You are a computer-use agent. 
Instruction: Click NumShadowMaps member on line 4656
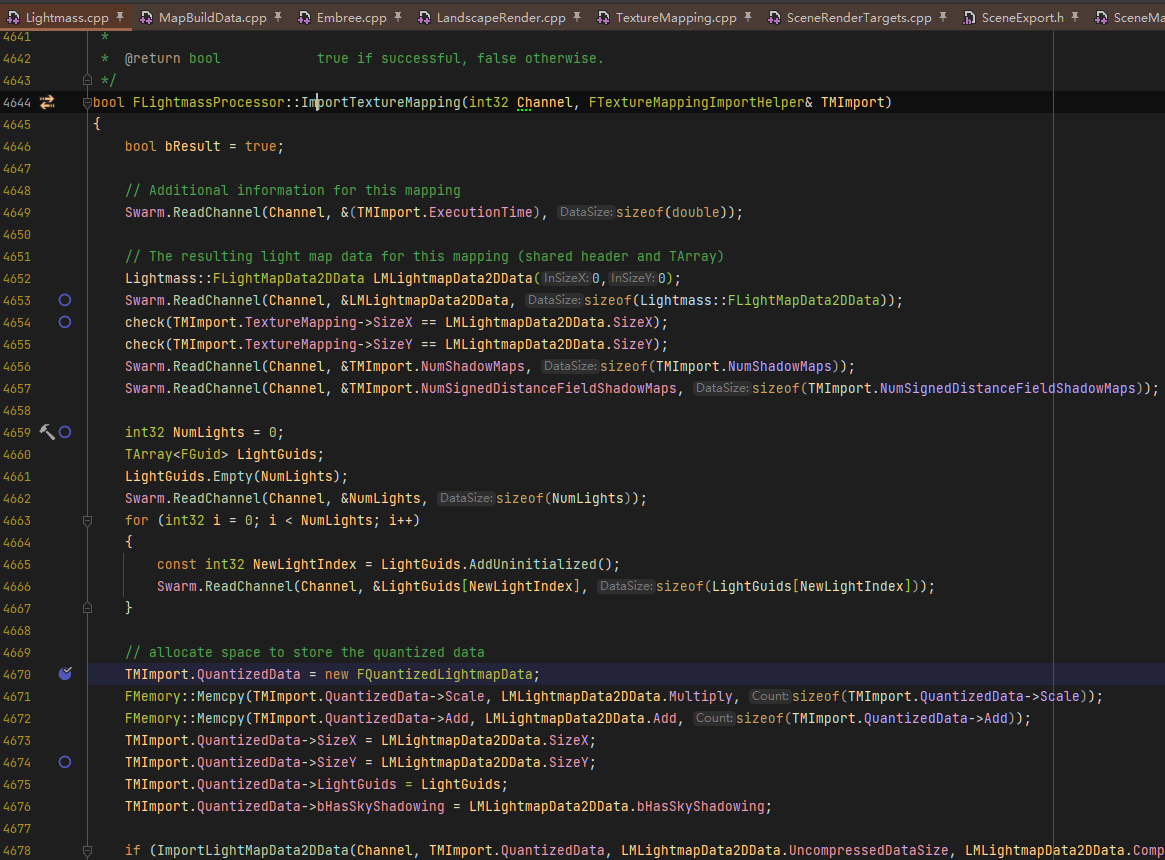coord(473,366)
